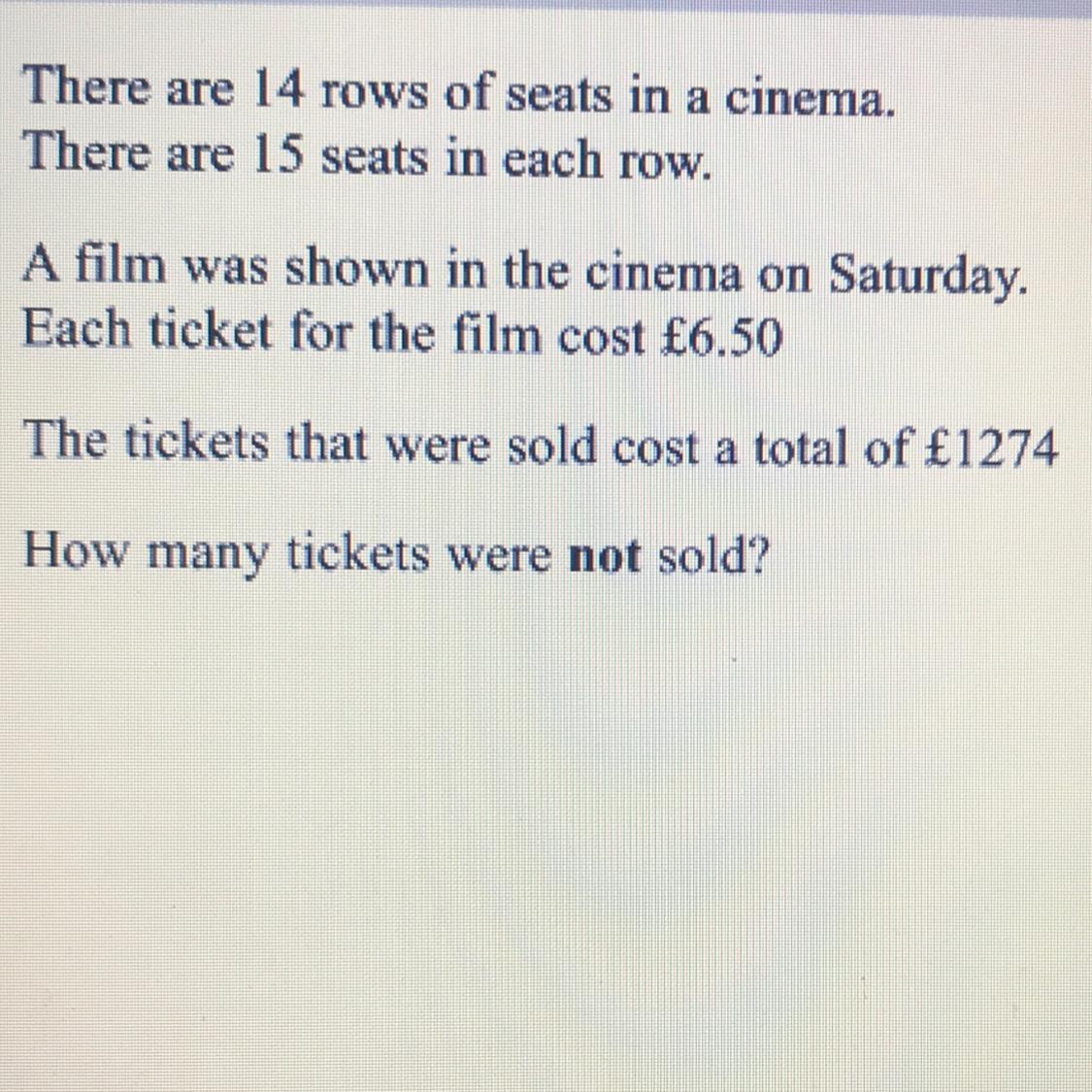Click the word 'cinema' in the first line
The height and width of the screenshot is (1092, 1092).
810,98
